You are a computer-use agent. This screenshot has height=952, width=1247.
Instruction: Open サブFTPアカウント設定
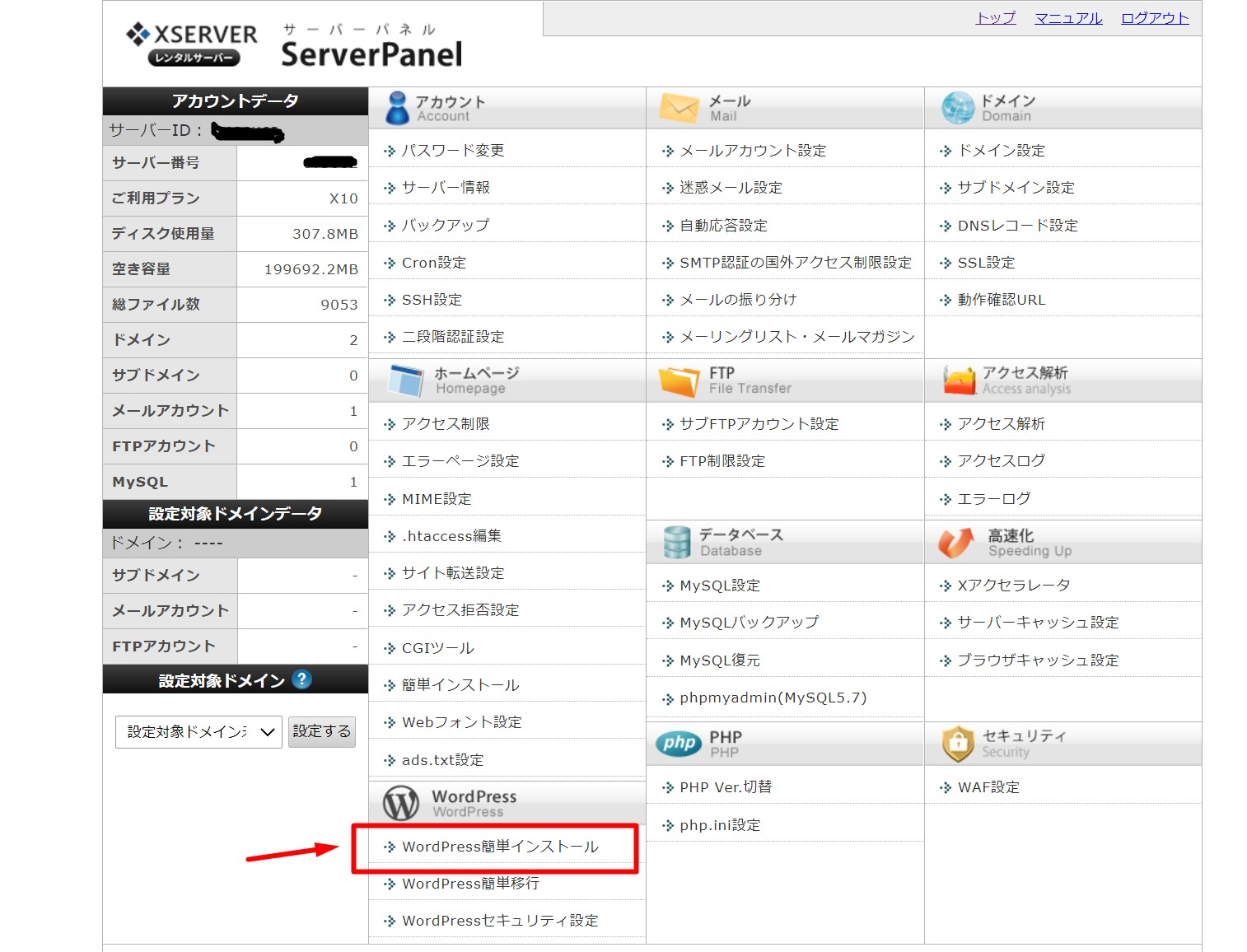[x=759, y=424]
